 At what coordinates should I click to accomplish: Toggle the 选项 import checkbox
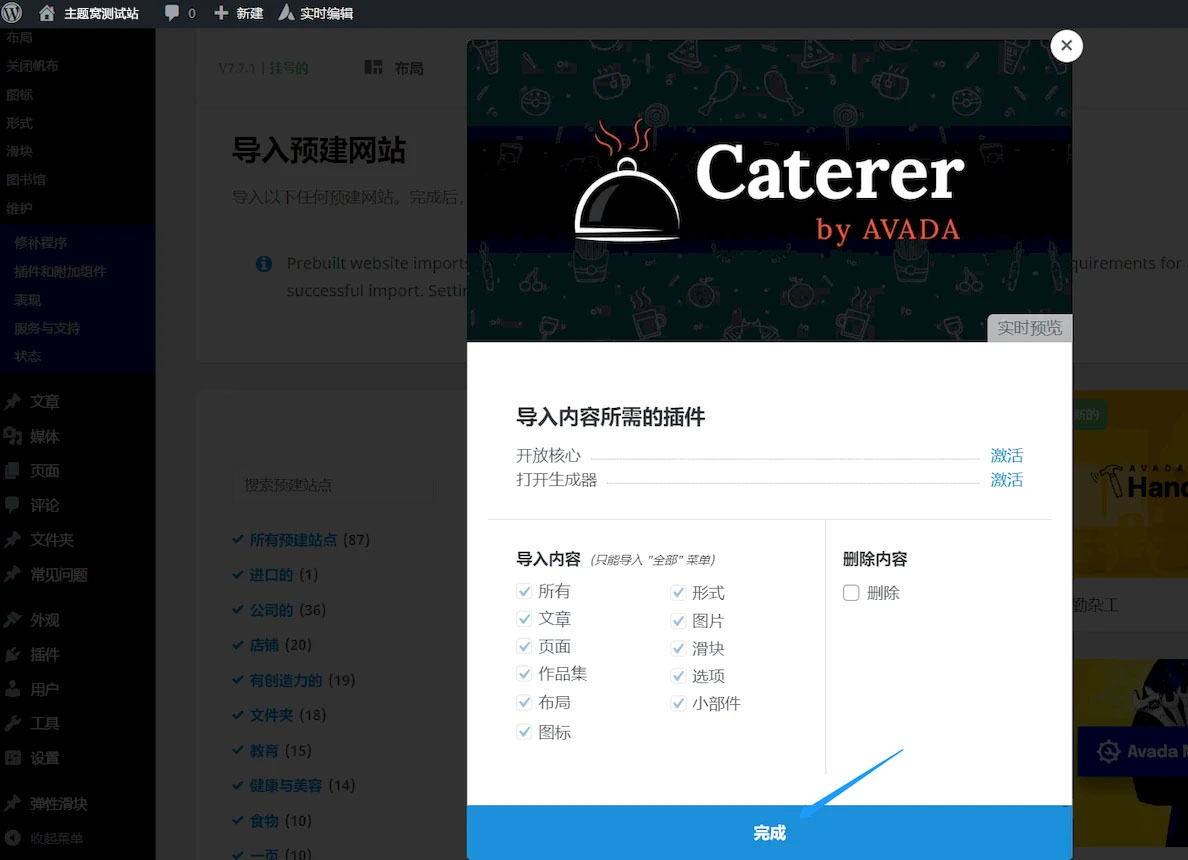pyautogui.click(x=678, y=676)
